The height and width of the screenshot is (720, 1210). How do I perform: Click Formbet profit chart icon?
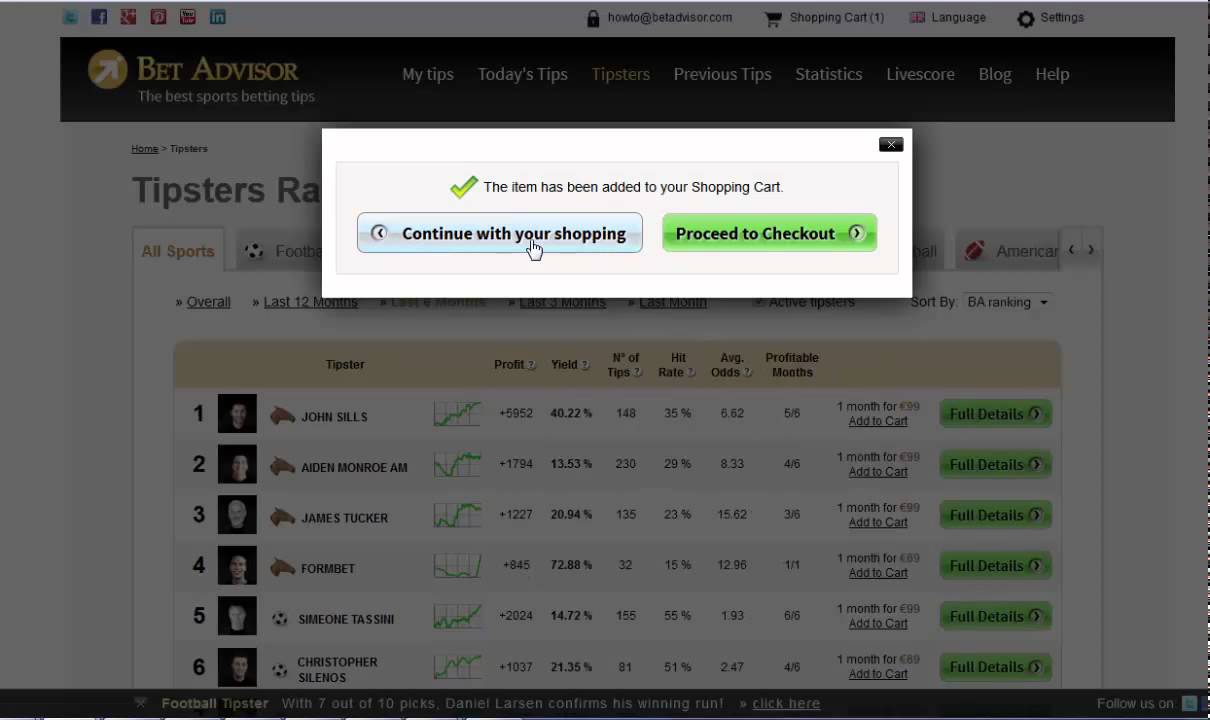coord(457,565)
